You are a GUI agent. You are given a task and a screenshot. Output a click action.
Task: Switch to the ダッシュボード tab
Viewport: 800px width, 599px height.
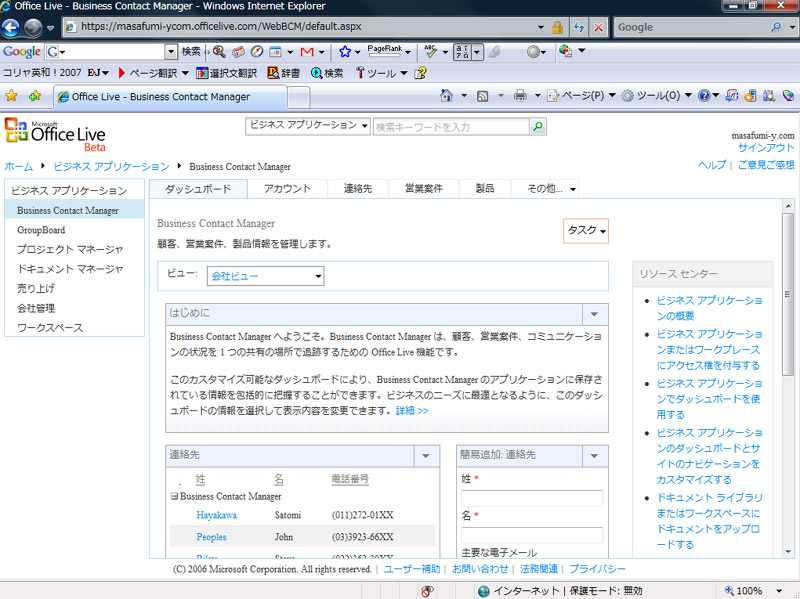pyautogui.click(x=198, y=189)
